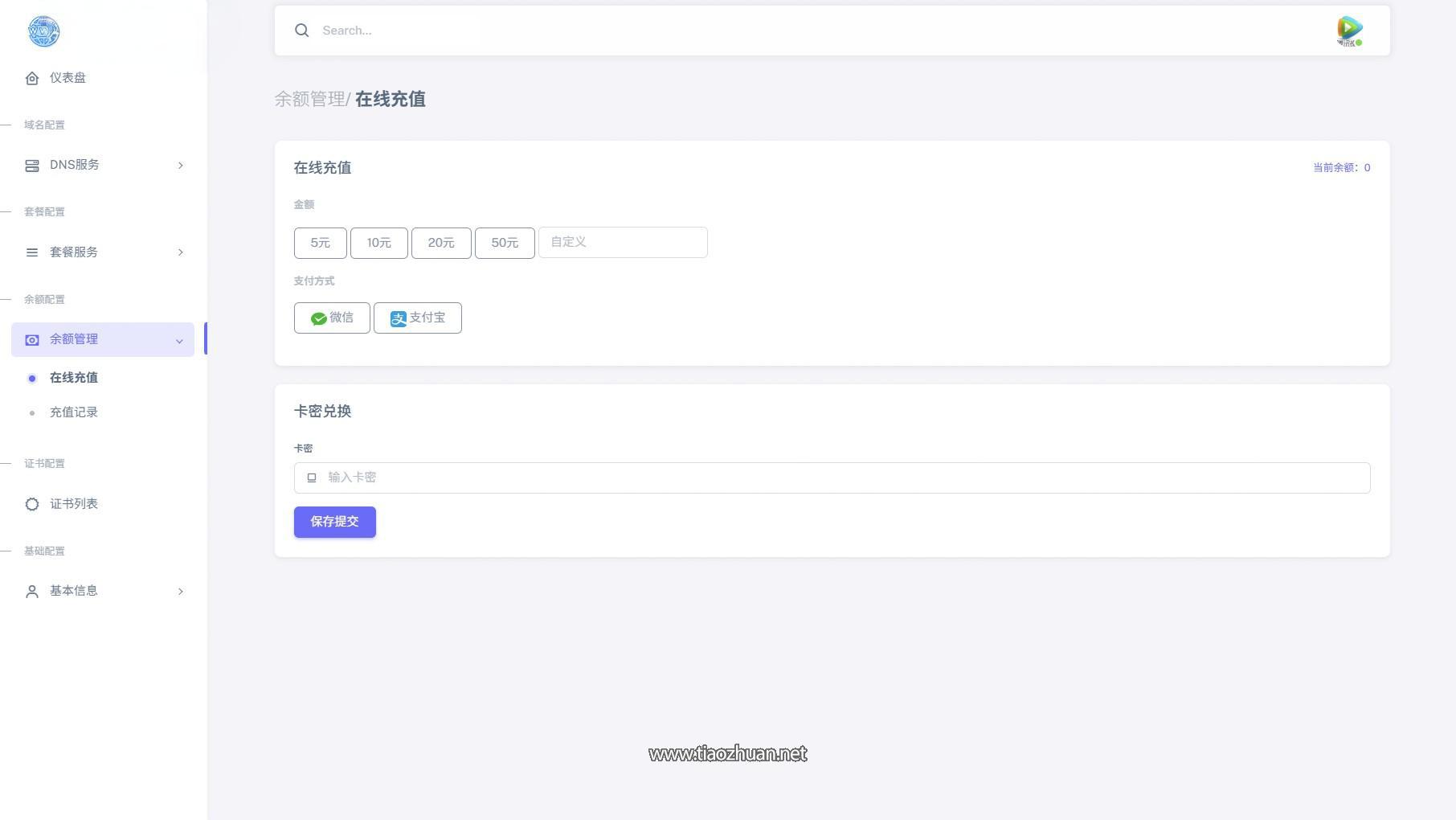Click the globe logo in sidebar

(43, 31)
